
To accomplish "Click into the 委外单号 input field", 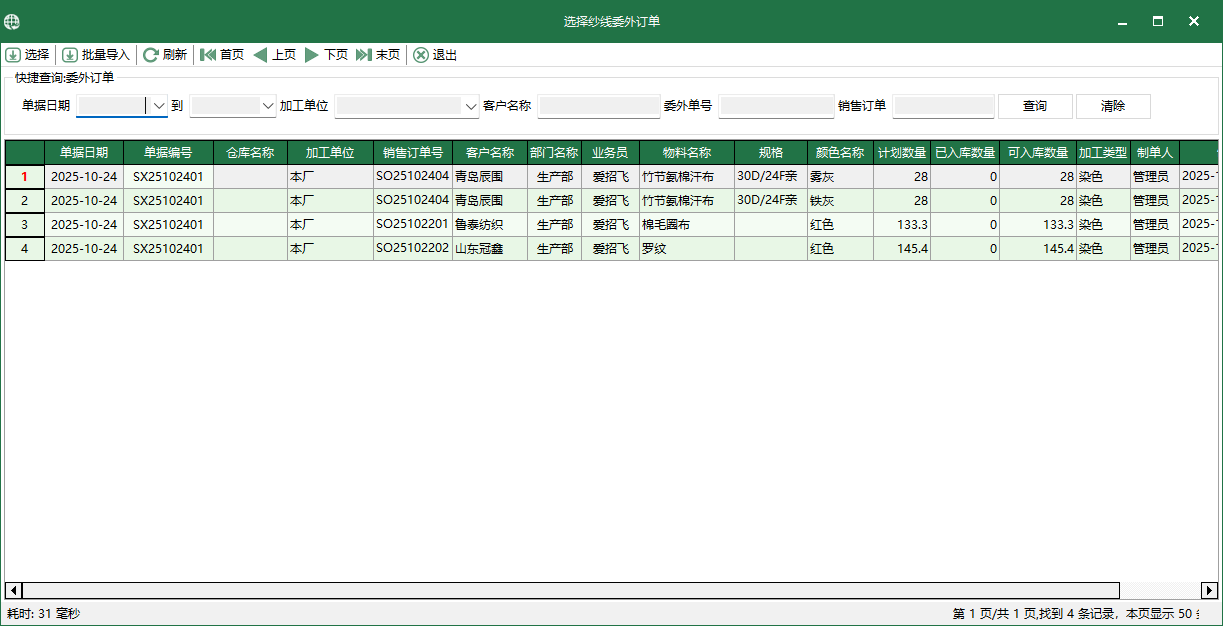I will tap(776, 105).
